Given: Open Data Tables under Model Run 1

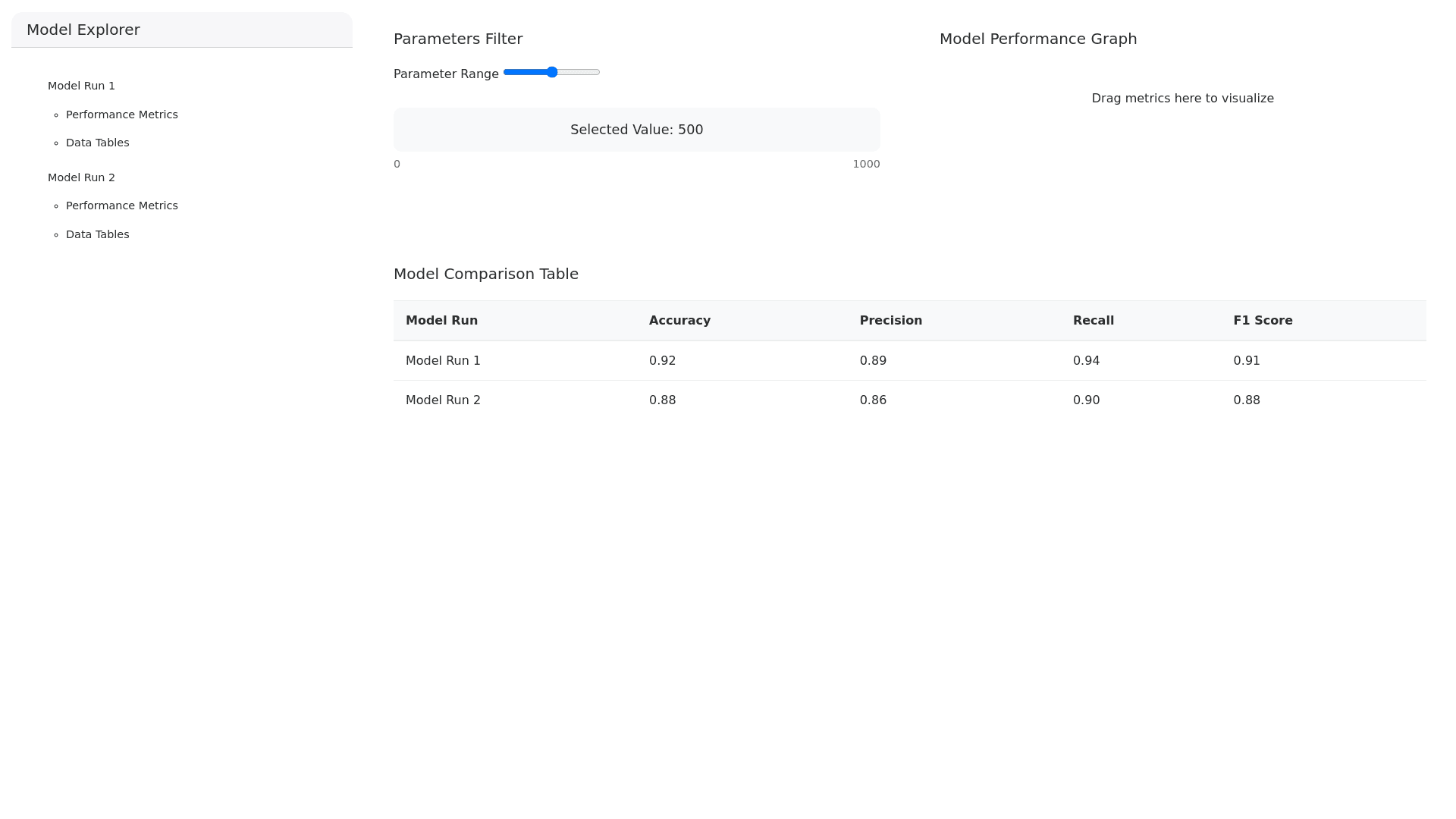Looking at the screenshot, I should tap(97, 143).
